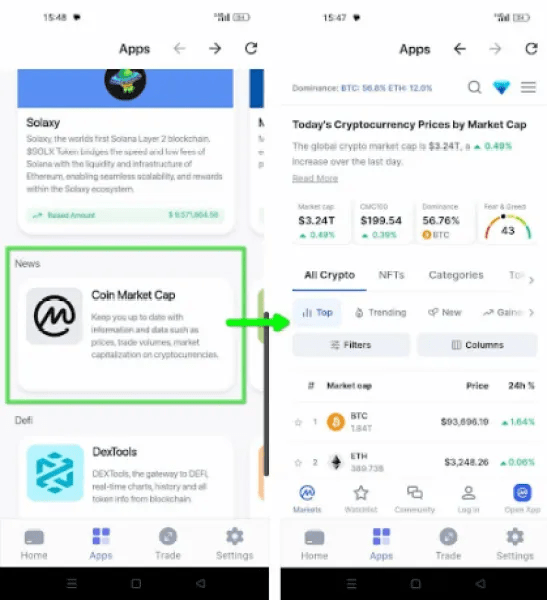Open the Columns selector button
Viewport: 547px width, 600px height.
pos(477,345)
